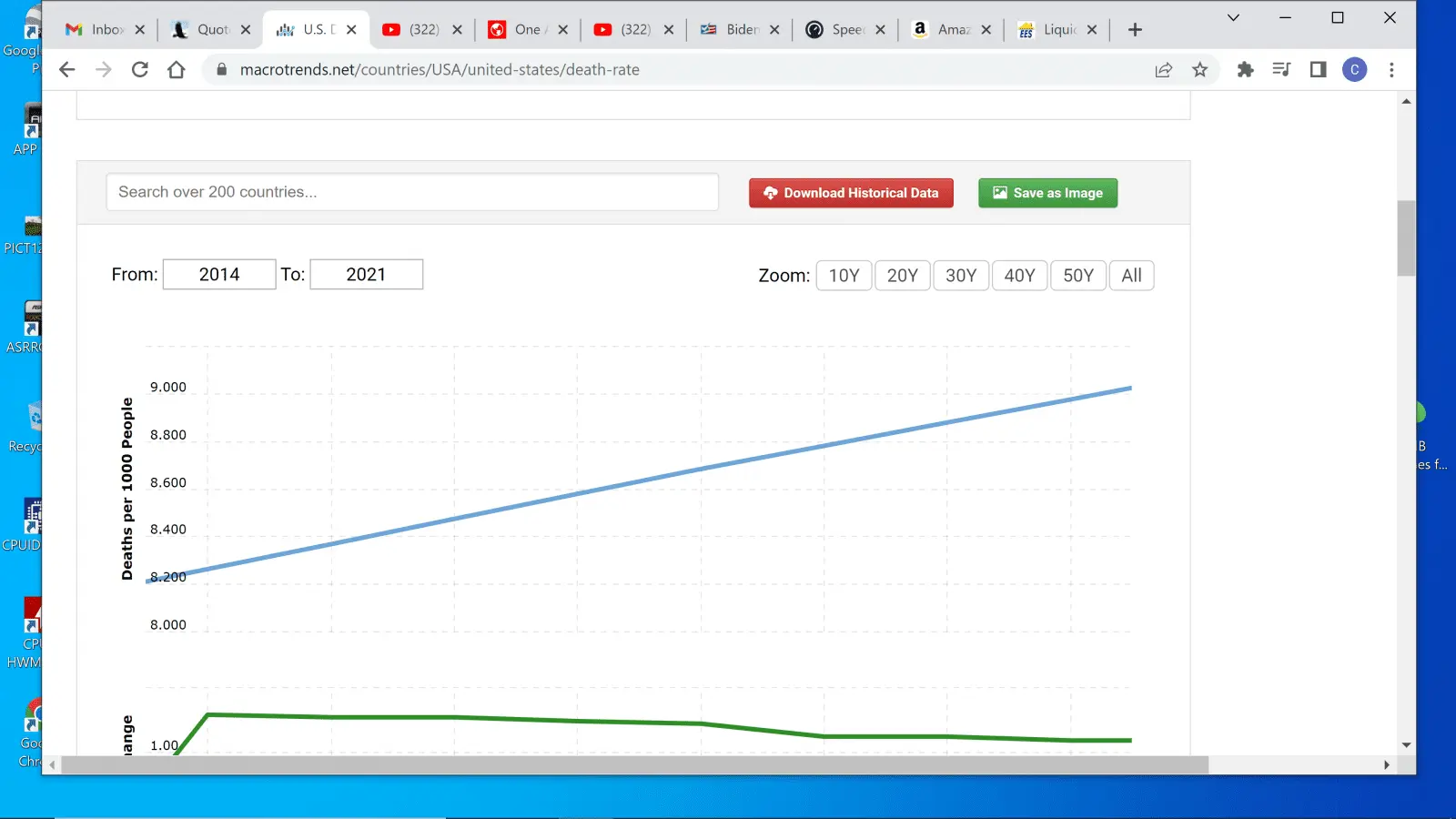The image size is (1456, 819).
Task: Open the Extensions puzzle menu
Action: click(1246, 70)
